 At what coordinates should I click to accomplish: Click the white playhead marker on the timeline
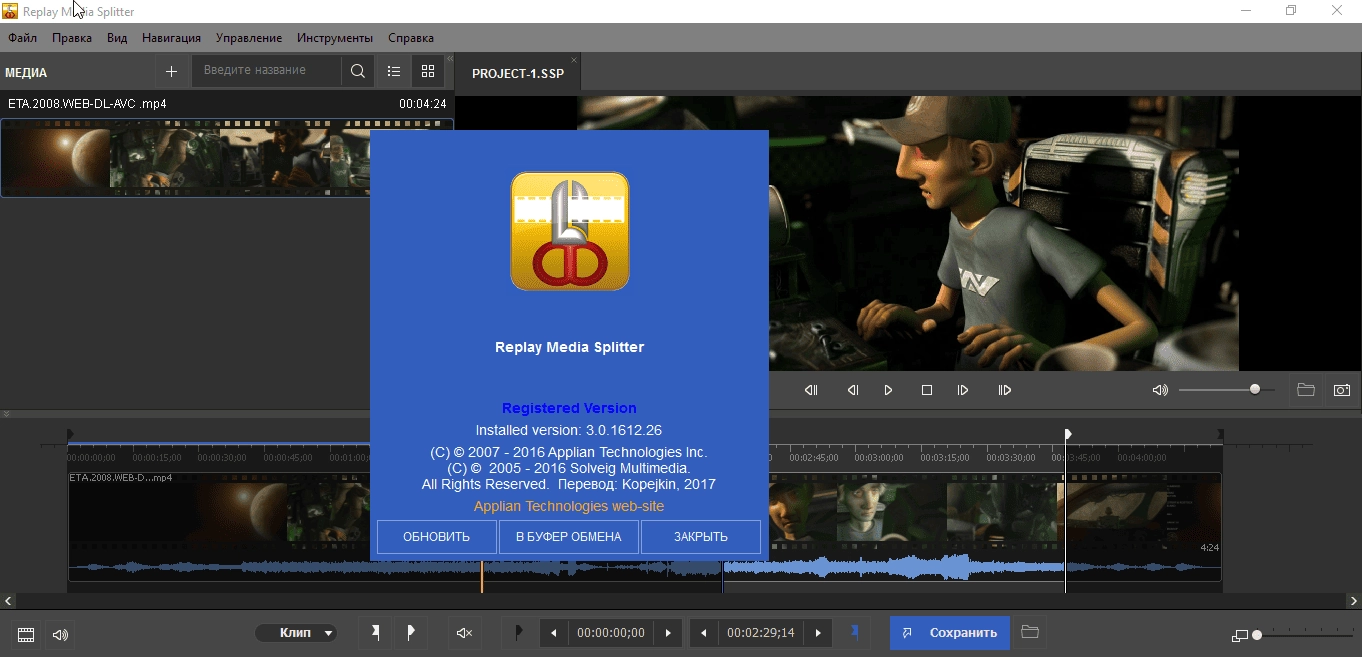[x=1067, y=434]
